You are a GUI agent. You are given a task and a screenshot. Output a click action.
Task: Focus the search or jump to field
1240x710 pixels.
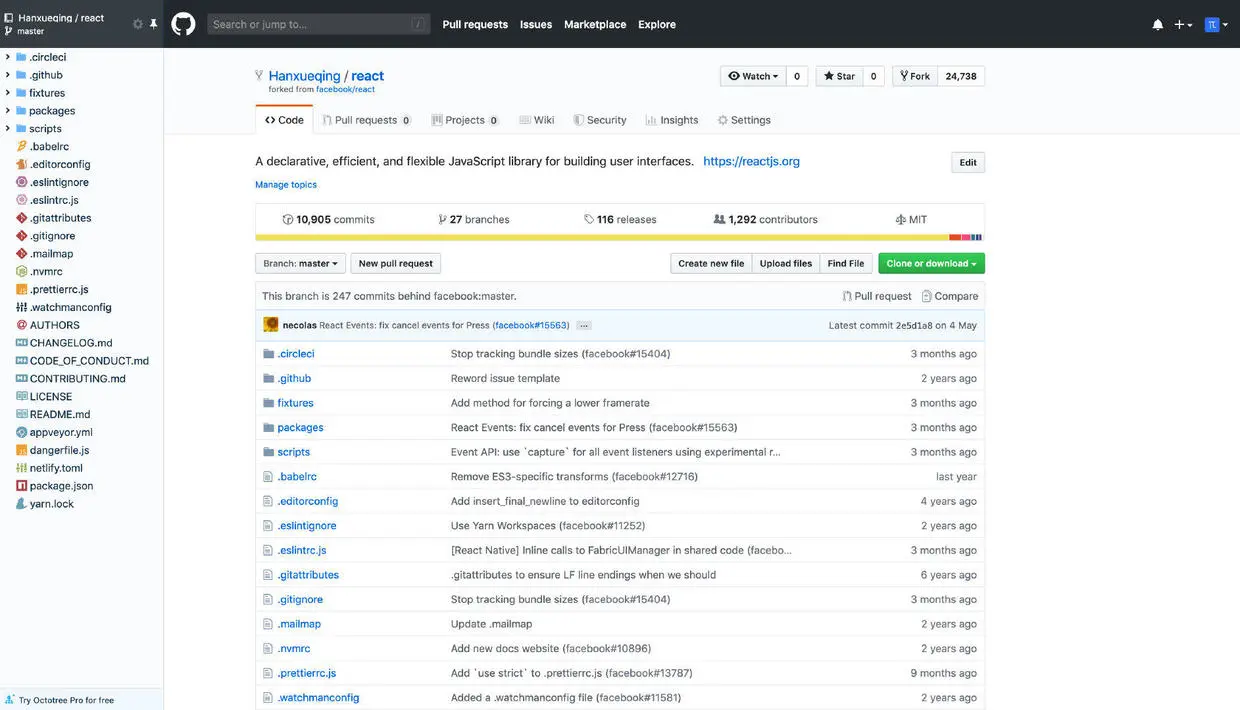(319, 24)
